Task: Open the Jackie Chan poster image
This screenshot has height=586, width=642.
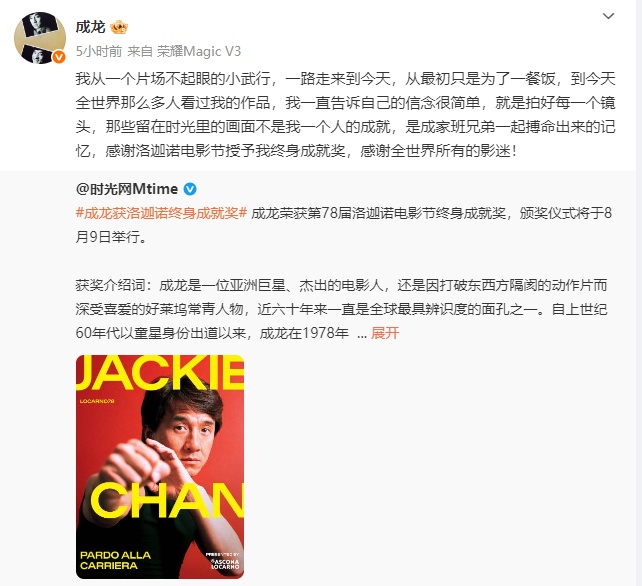Action: pyautogui.click(x=160, y=466)
